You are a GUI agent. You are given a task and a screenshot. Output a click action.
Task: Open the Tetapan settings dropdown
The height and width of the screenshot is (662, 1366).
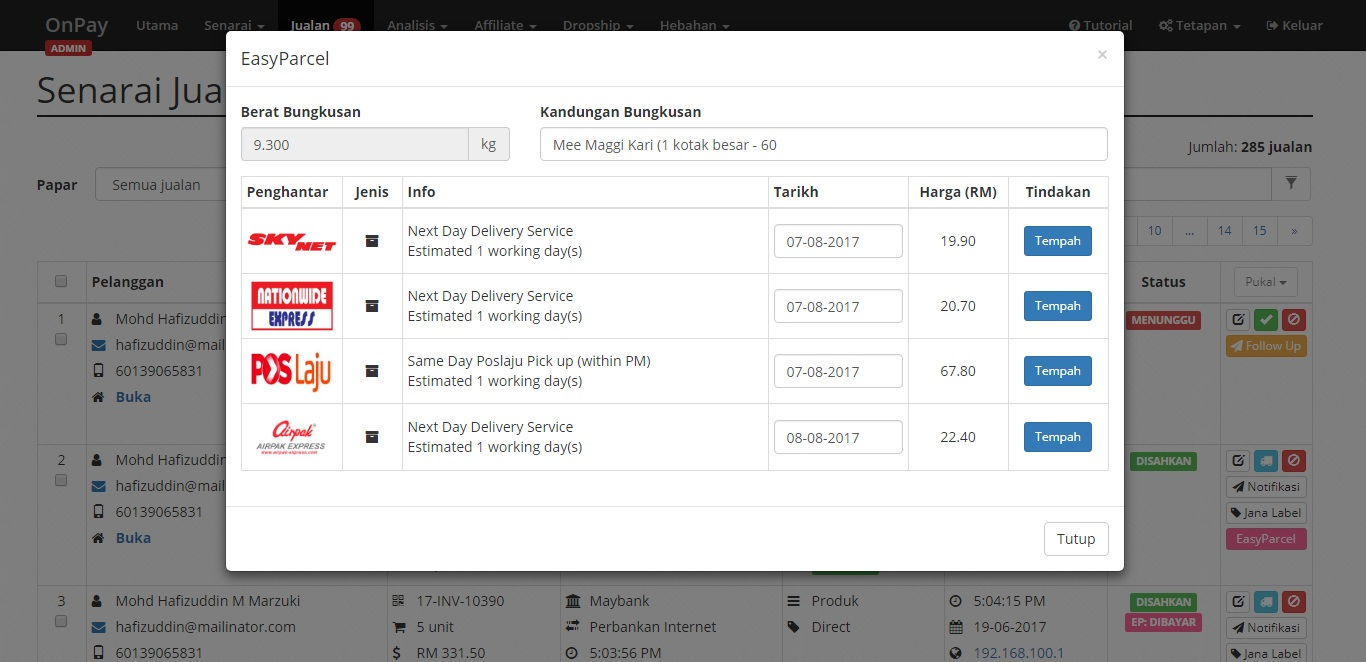1199,25
